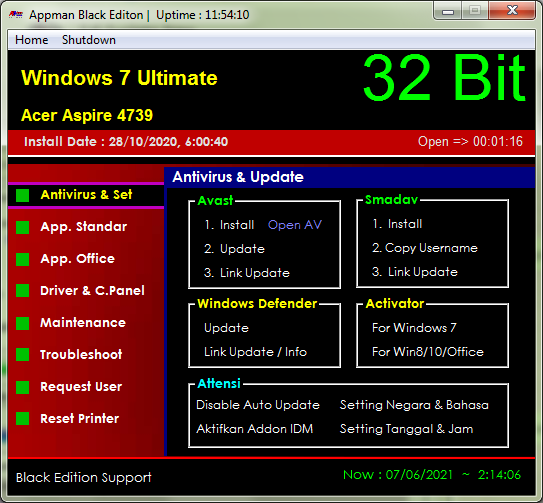Viewport: 543px width, 503px height.
Task: Select Antivirus & Set sidebar item
Action: (86, 194)
